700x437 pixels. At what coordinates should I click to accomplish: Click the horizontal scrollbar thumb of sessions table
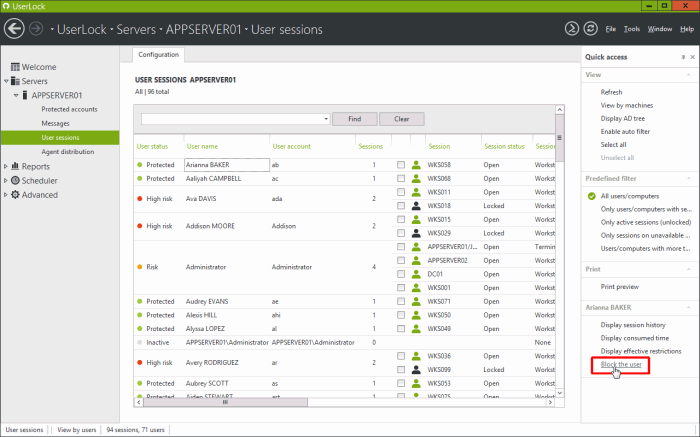click(225, 402)
